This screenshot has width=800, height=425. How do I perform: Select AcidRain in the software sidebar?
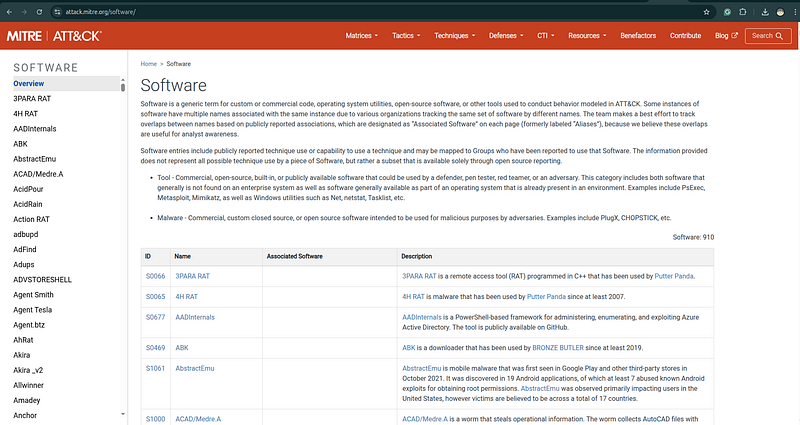pos(28,204)
